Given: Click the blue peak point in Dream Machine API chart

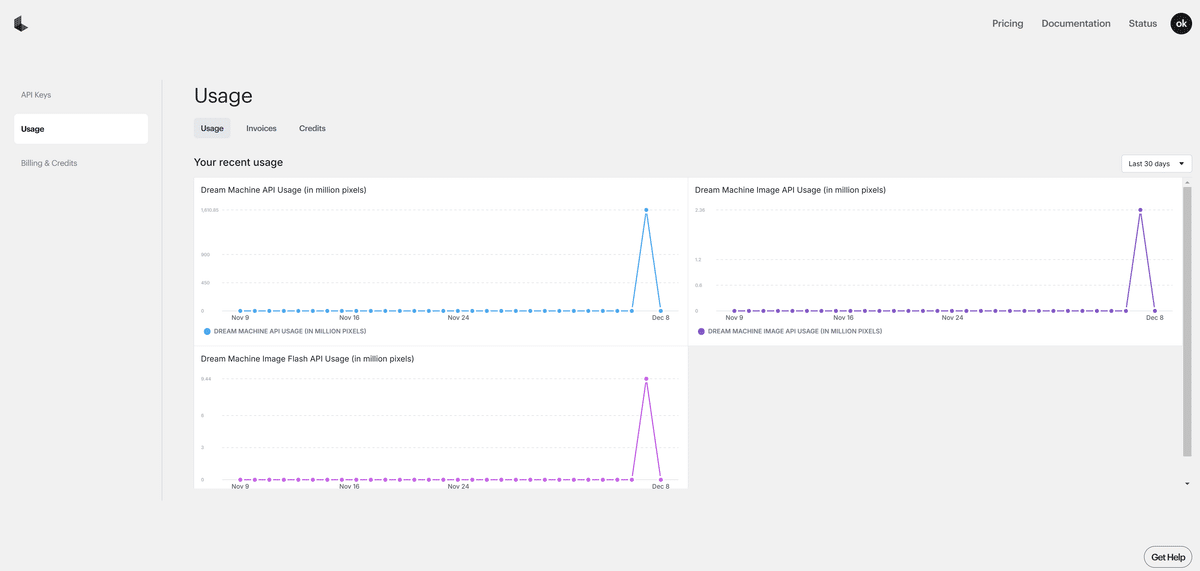Looking at the screenshot, I should tap(646, 210).
